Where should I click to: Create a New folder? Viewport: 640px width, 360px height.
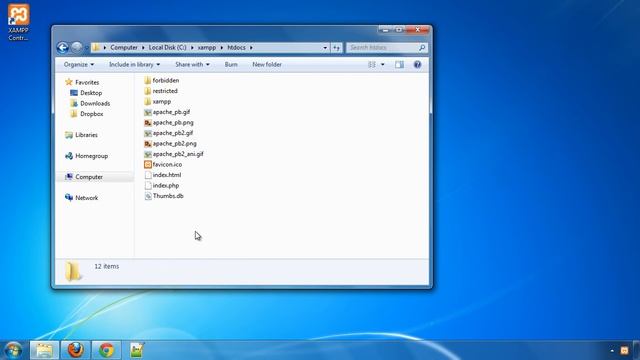point(267,64)
